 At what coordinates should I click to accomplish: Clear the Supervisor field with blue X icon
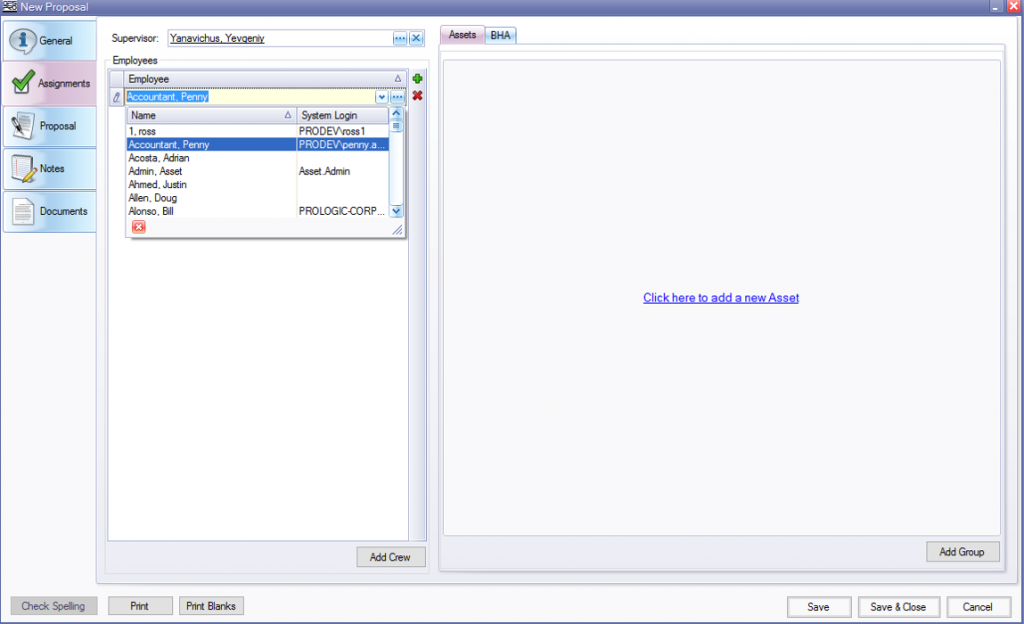pyautogui.click(x=418, y=37)
